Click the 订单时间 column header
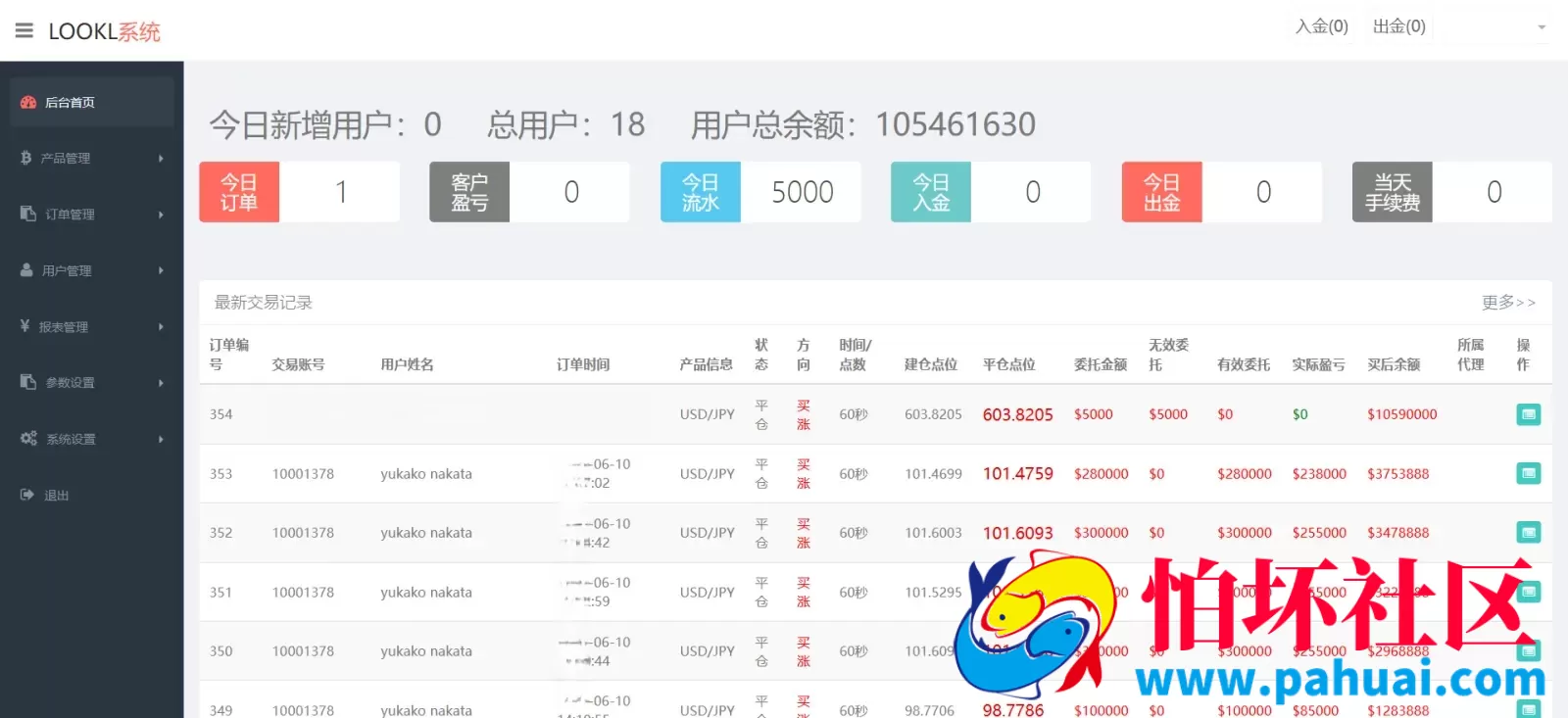Viewport: 1568px width, 718px height. [x=583, y=364]
